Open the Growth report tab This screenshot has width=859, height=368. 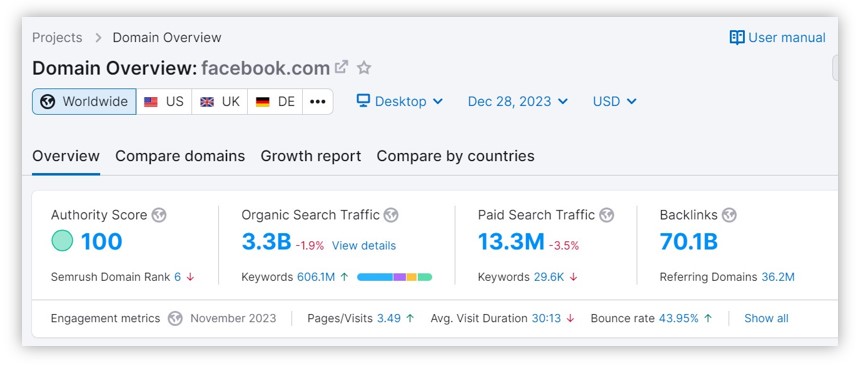pos(311,156)
